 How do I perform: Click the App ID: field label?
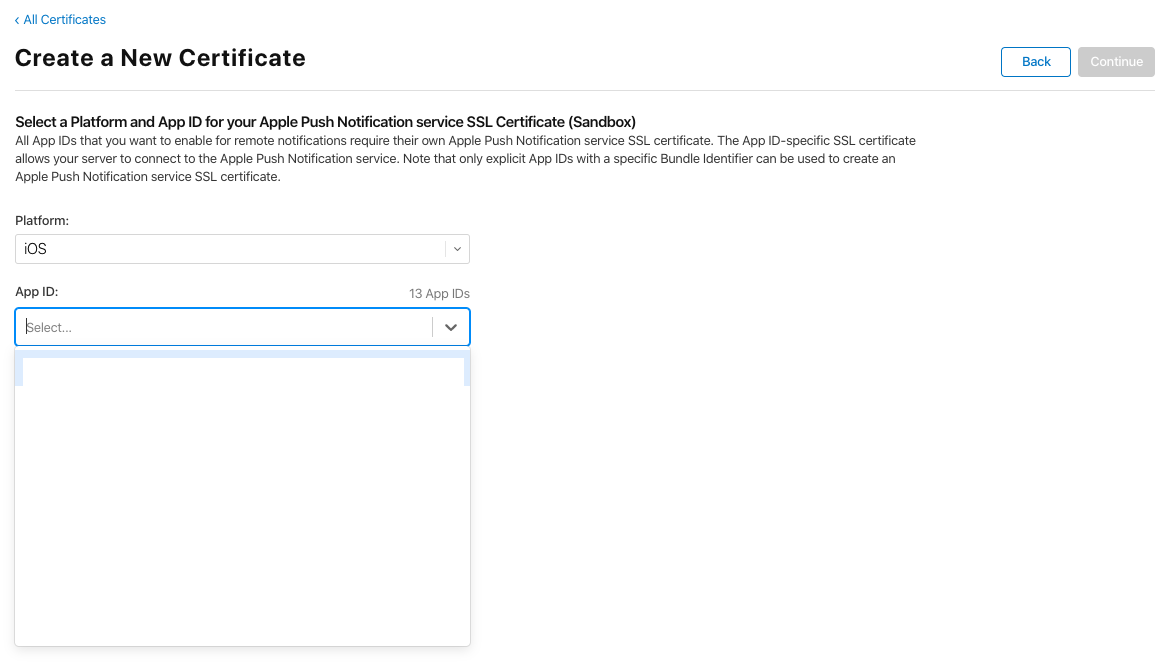36,292
